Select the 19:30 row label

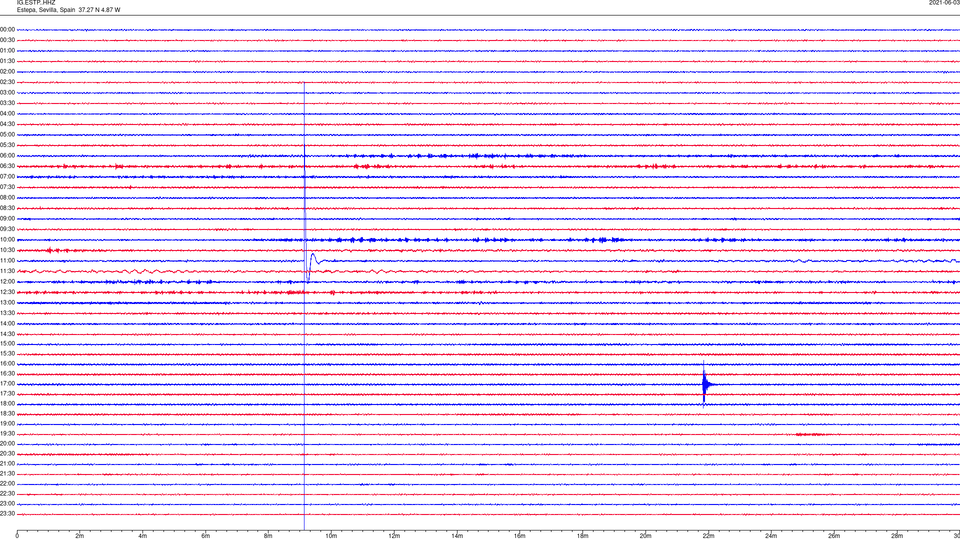point(7,433)
